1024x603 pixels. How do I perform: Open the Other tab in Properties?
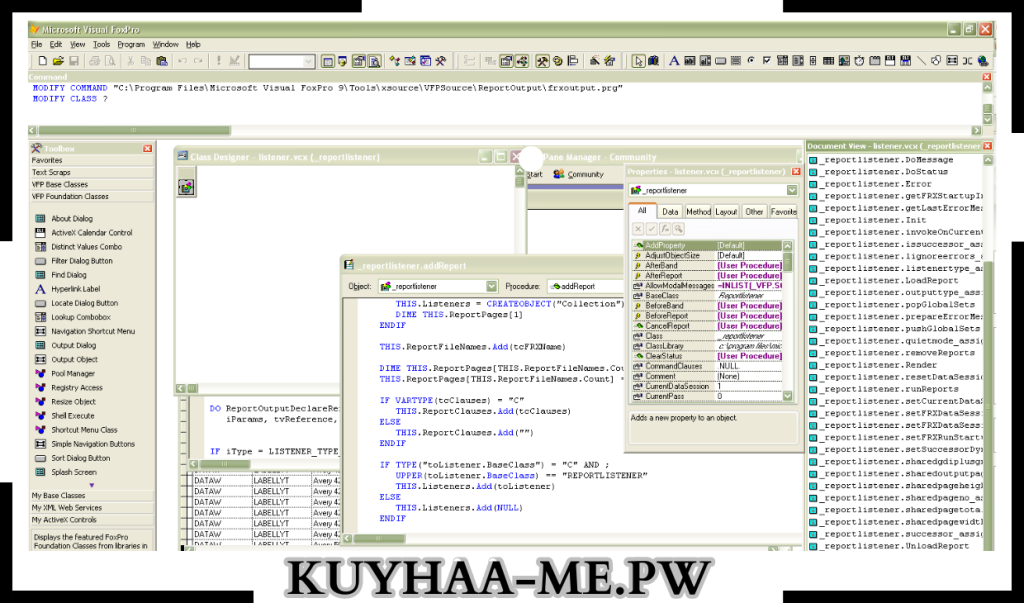click(x=754, y=212)
